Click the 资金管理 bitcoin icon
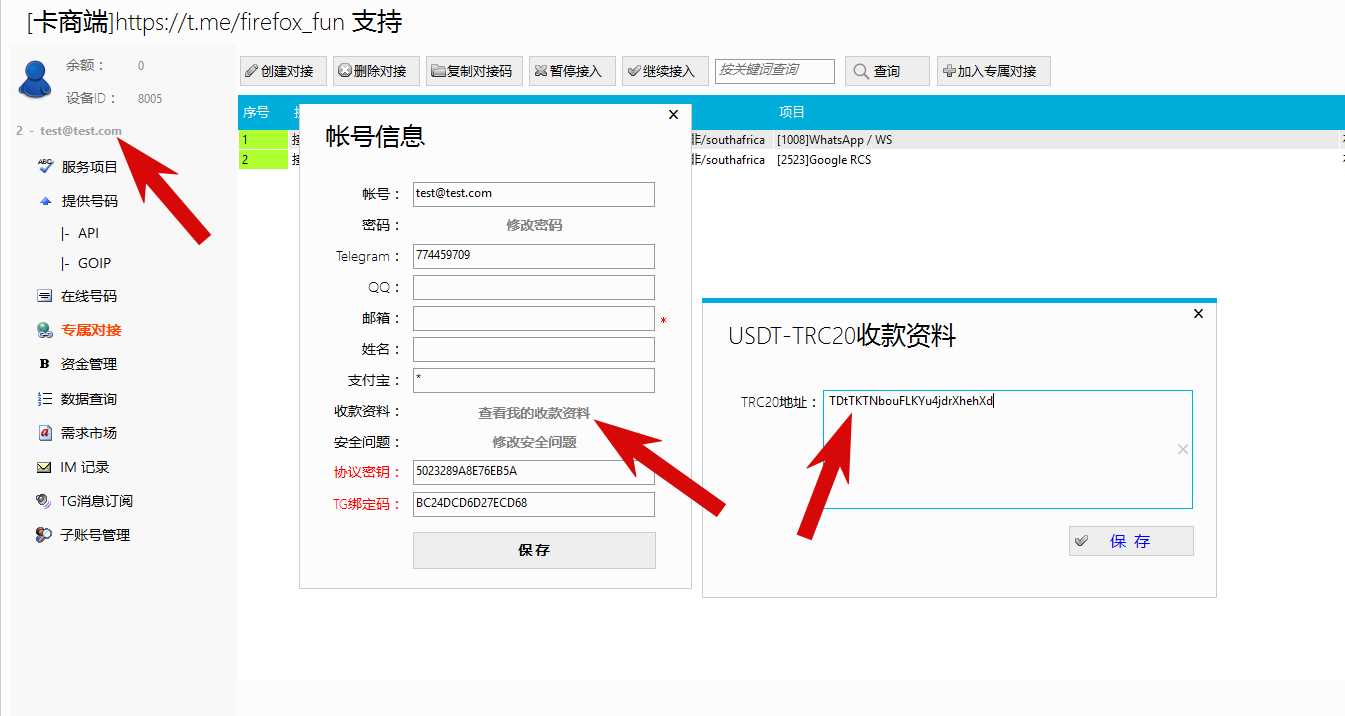 click(44, 364)
